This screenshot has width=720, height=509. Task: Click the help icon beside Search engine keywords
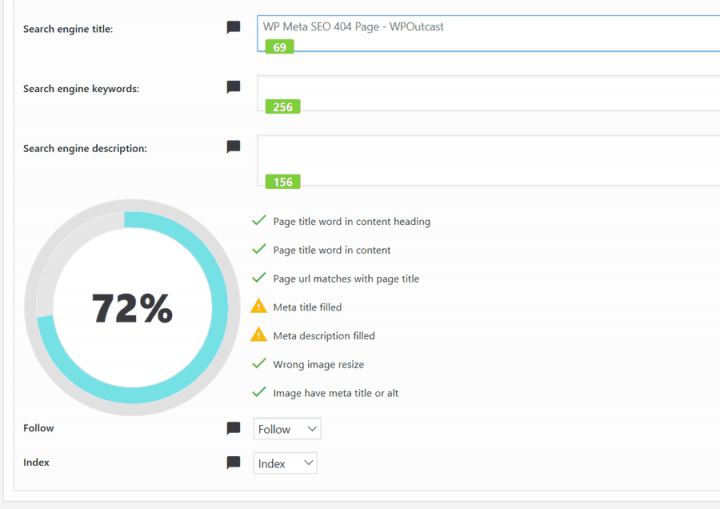click(233, 88)
